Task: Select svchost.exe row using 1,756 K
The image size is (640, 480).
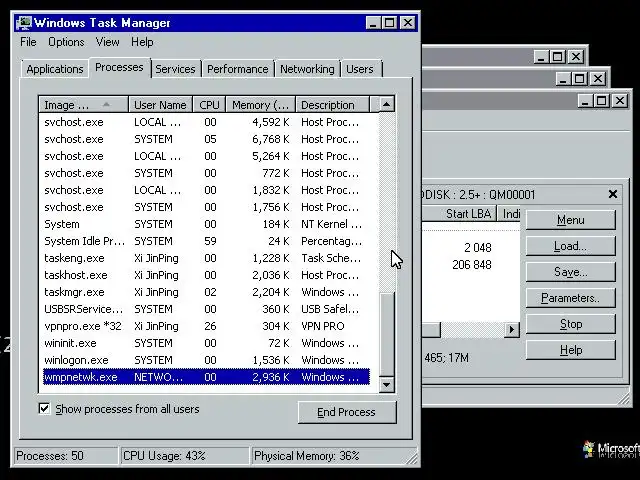Action: (x=206, y=207)
